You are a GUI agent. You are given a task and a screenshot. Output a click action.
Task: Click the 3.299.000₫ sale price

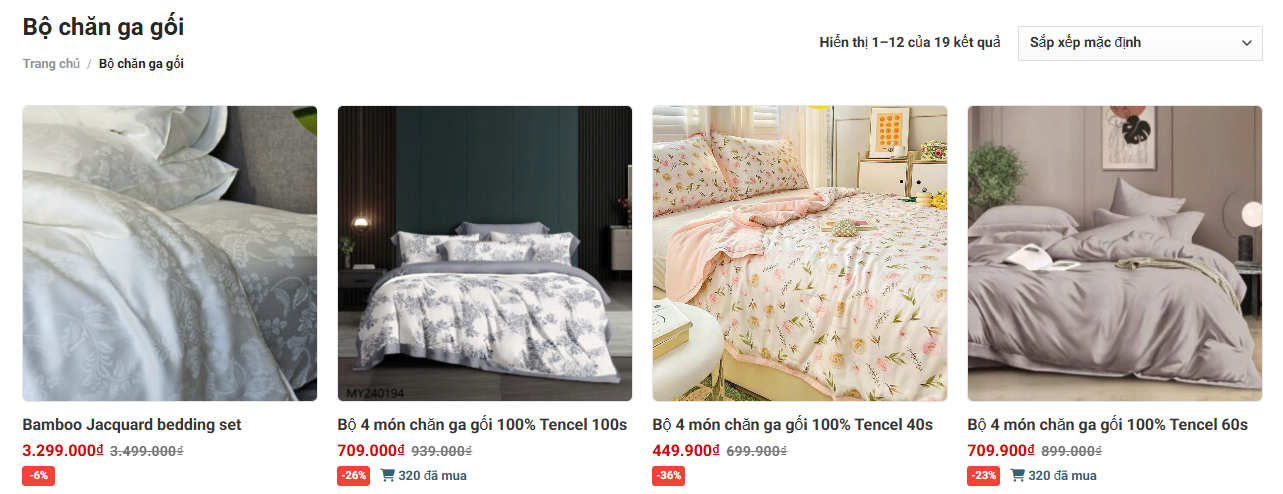pos(63,451)
